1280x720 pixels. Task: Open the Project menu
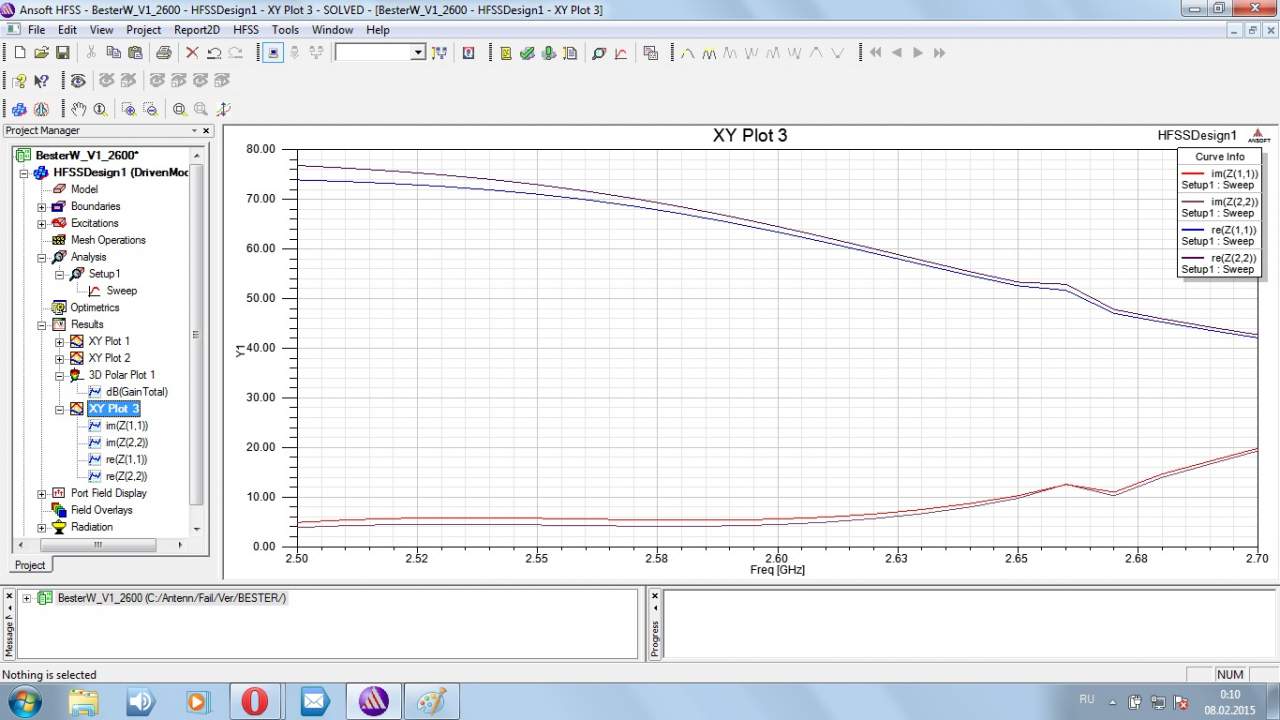coord(143,30)
